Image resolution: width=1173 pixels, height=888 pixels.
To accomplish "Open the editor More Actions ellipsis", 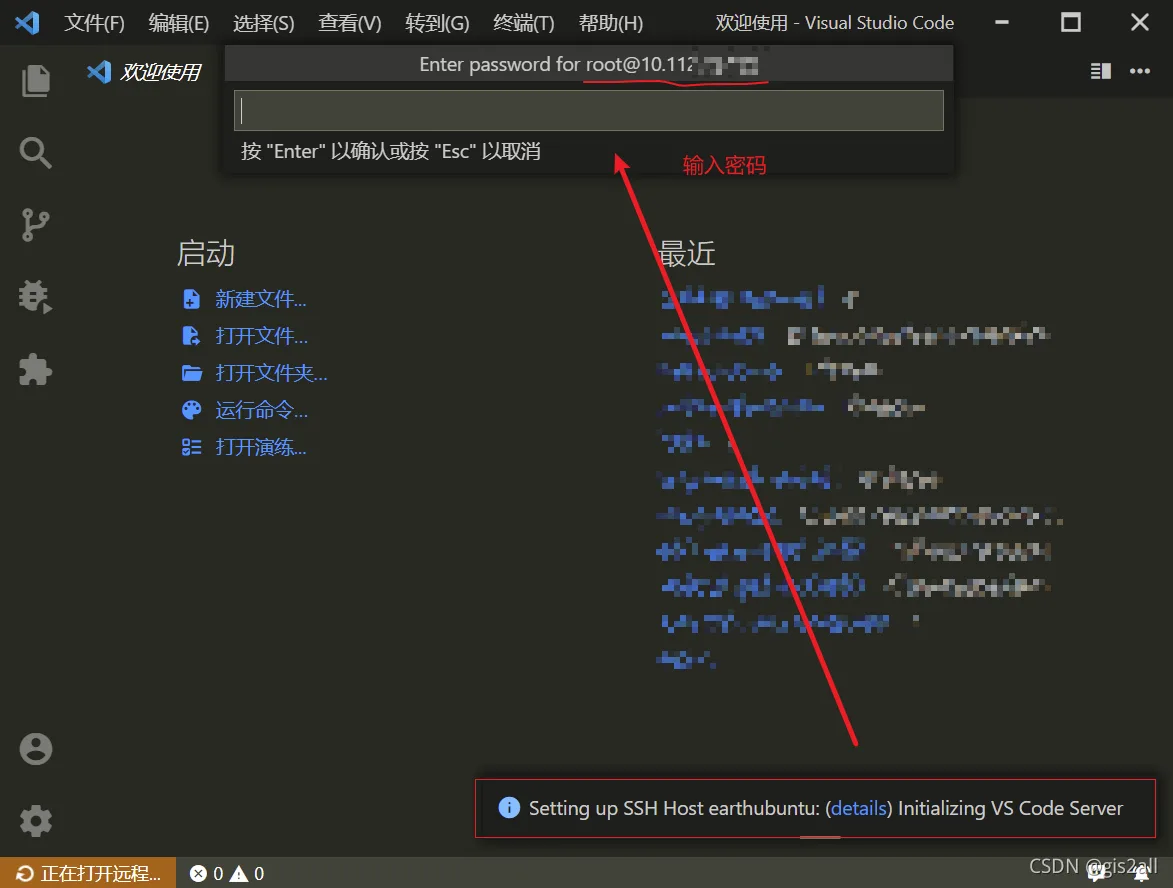I will point(1139,71).
